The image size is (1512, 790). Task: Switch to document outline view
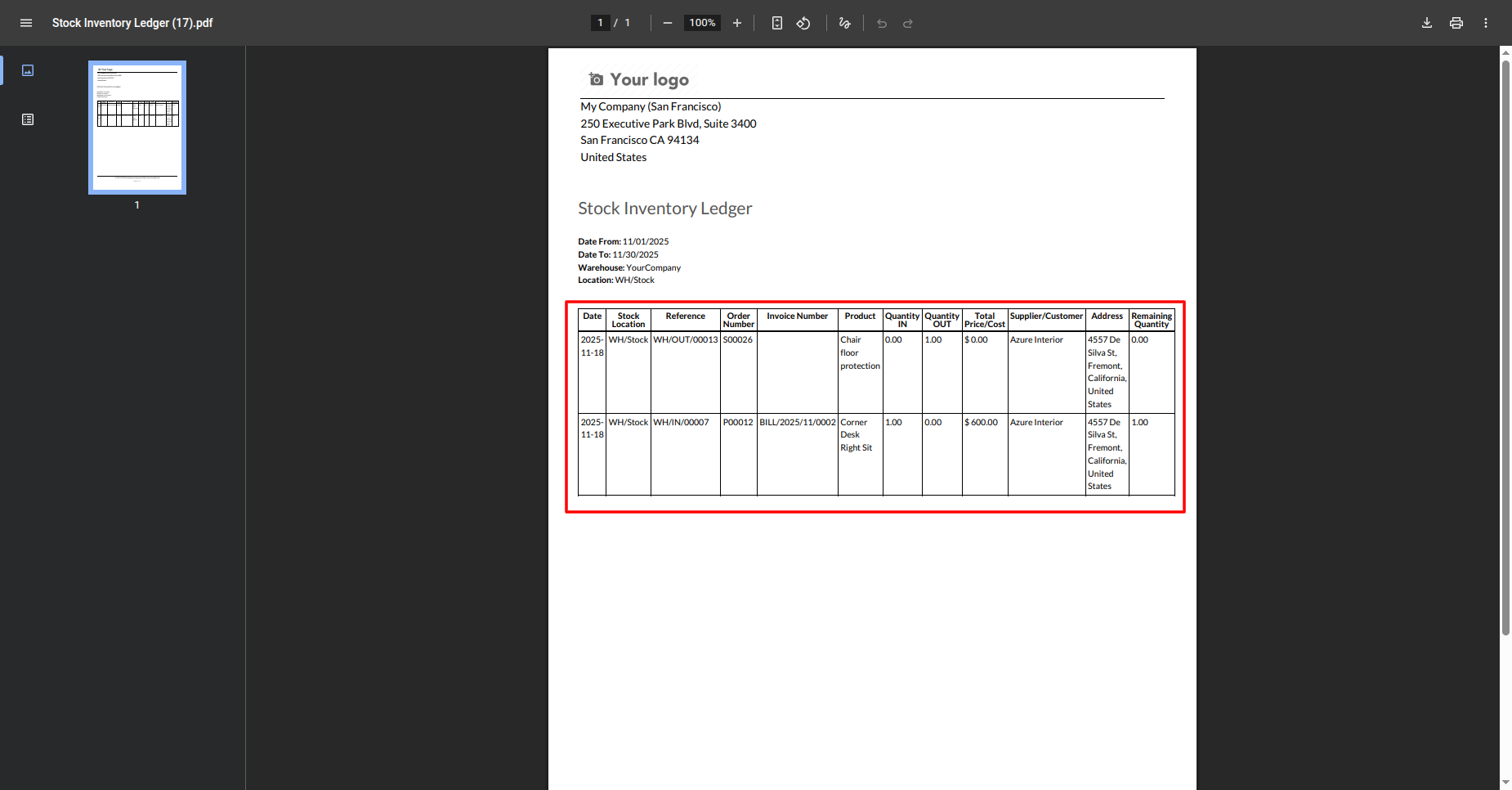(28, 119)
